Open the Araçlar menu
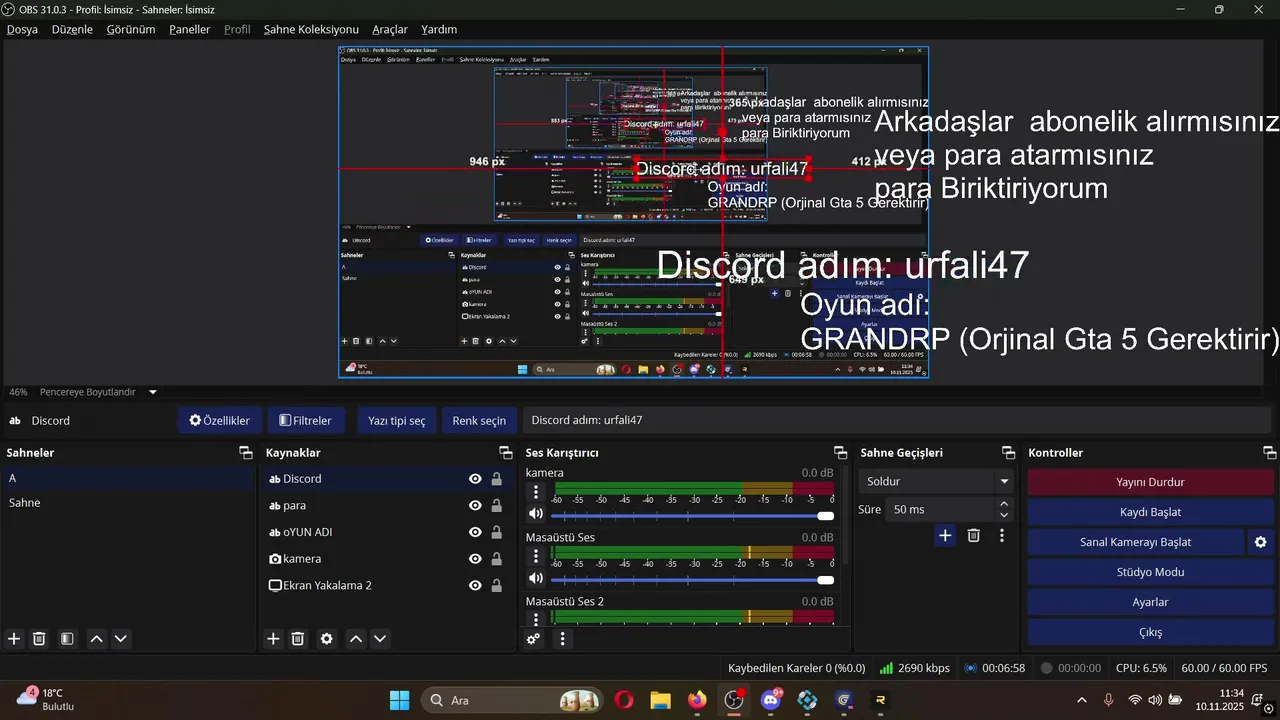Viewport: 1280px width, 720px height. [x=390, y=29]
